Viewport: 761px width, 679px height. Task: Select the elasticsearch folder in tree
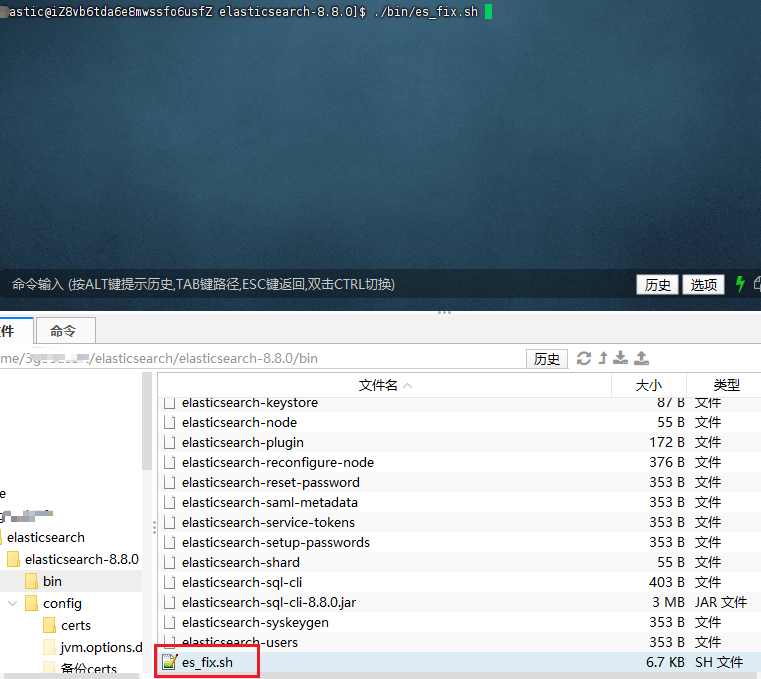tap(46, 538)
